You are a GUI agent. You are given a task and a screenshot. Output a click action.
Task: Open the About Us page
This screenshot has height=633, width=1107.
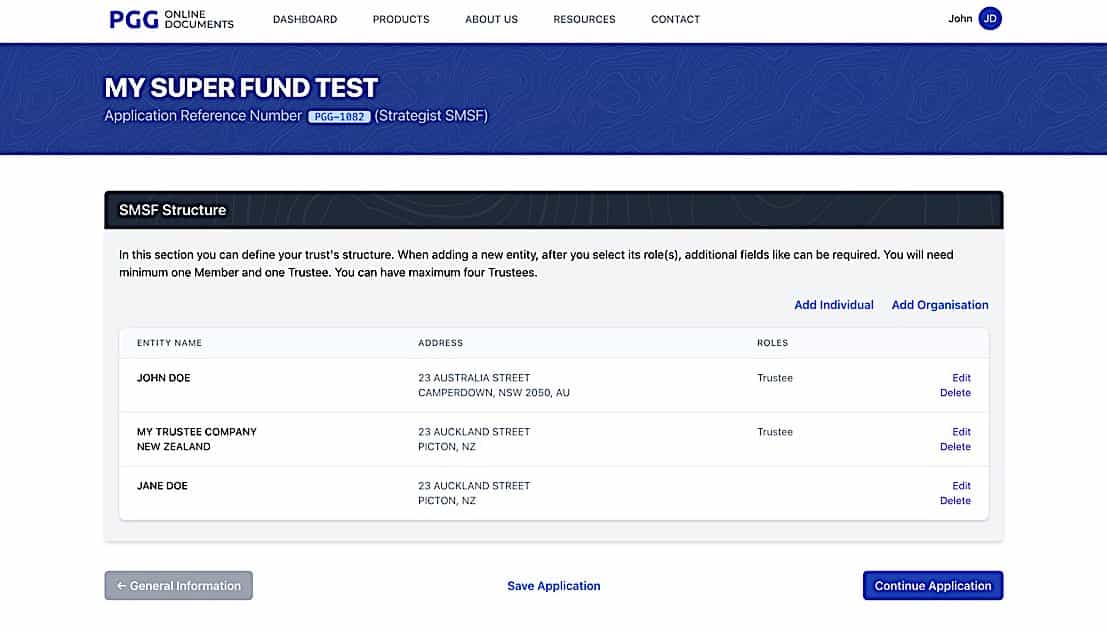pos(491,19)
